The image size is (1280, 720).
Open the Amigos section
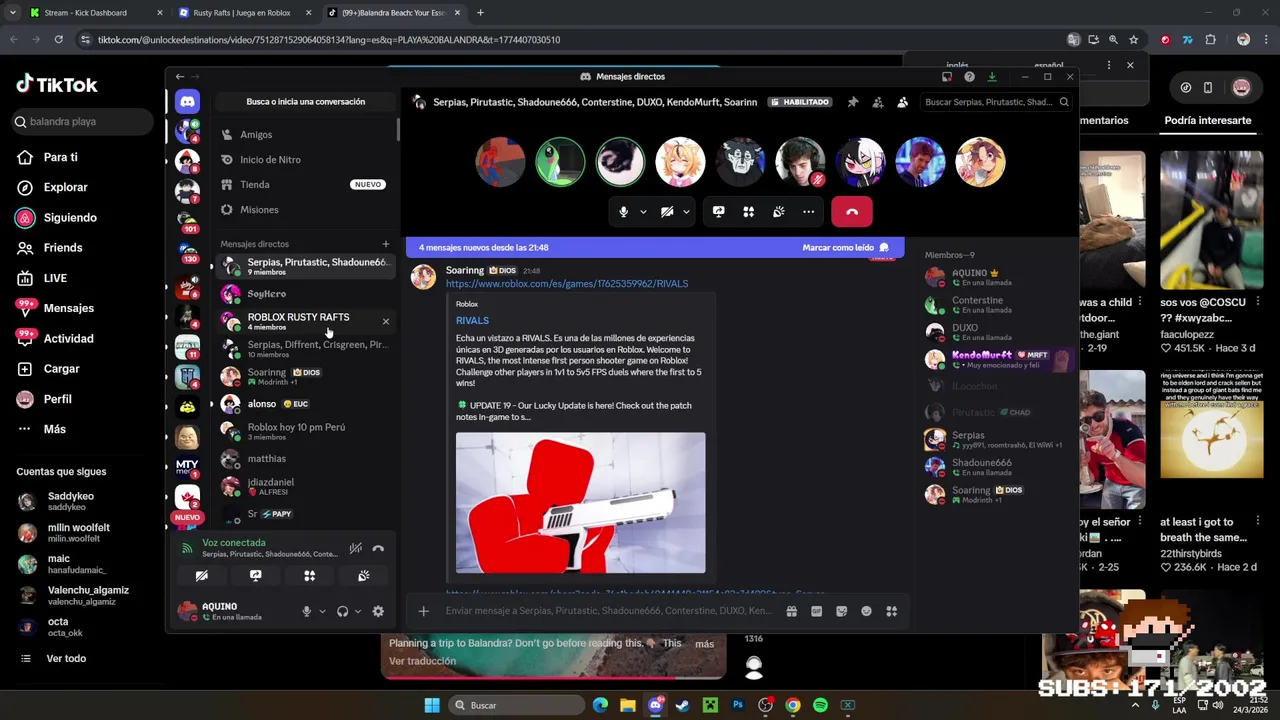point(305,135)
